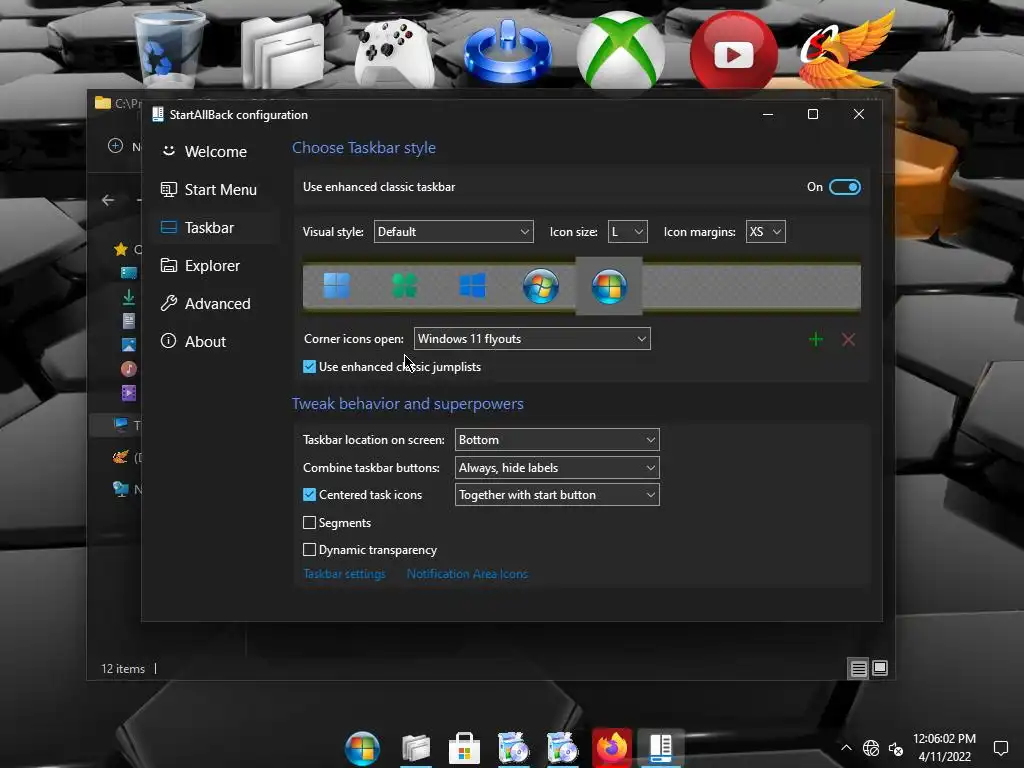
Task: Open the Notification Area Icons link
Action: (467, 574)
